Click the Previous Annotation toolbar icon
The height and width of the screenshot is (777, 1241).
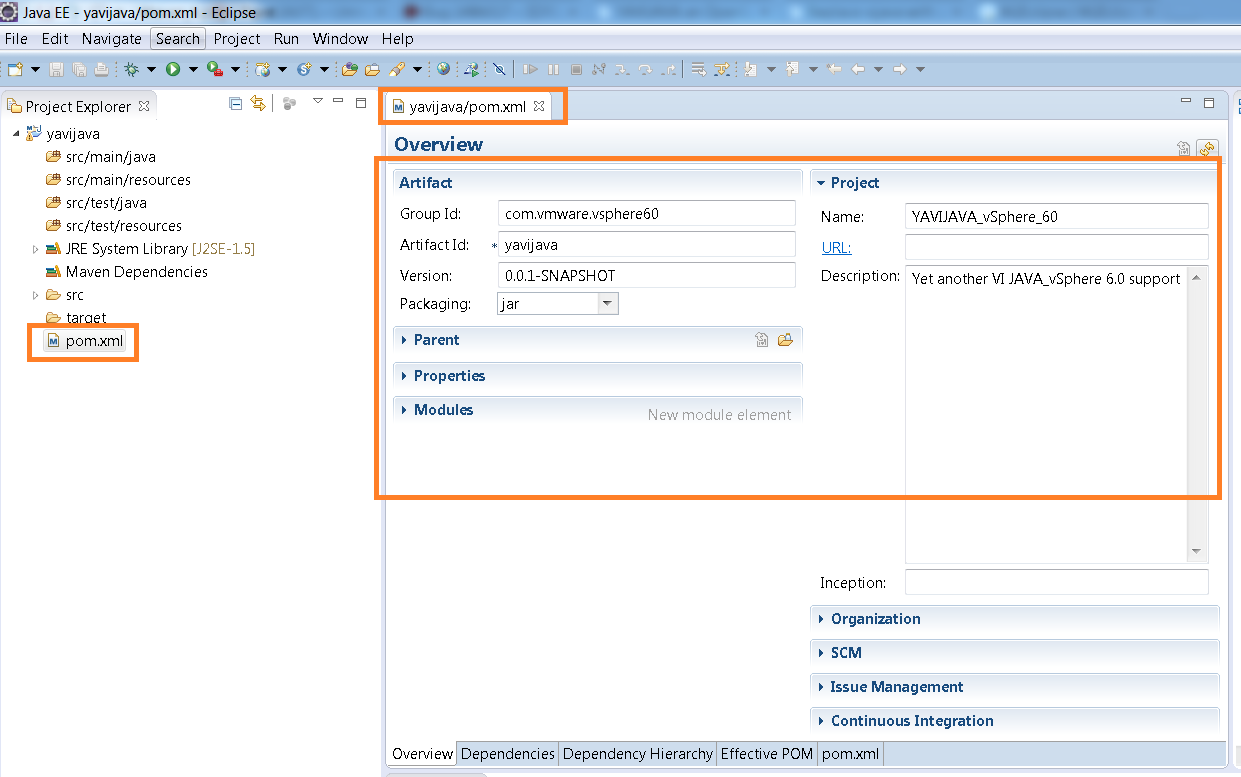pyautogui.click(x=791, y=69)
